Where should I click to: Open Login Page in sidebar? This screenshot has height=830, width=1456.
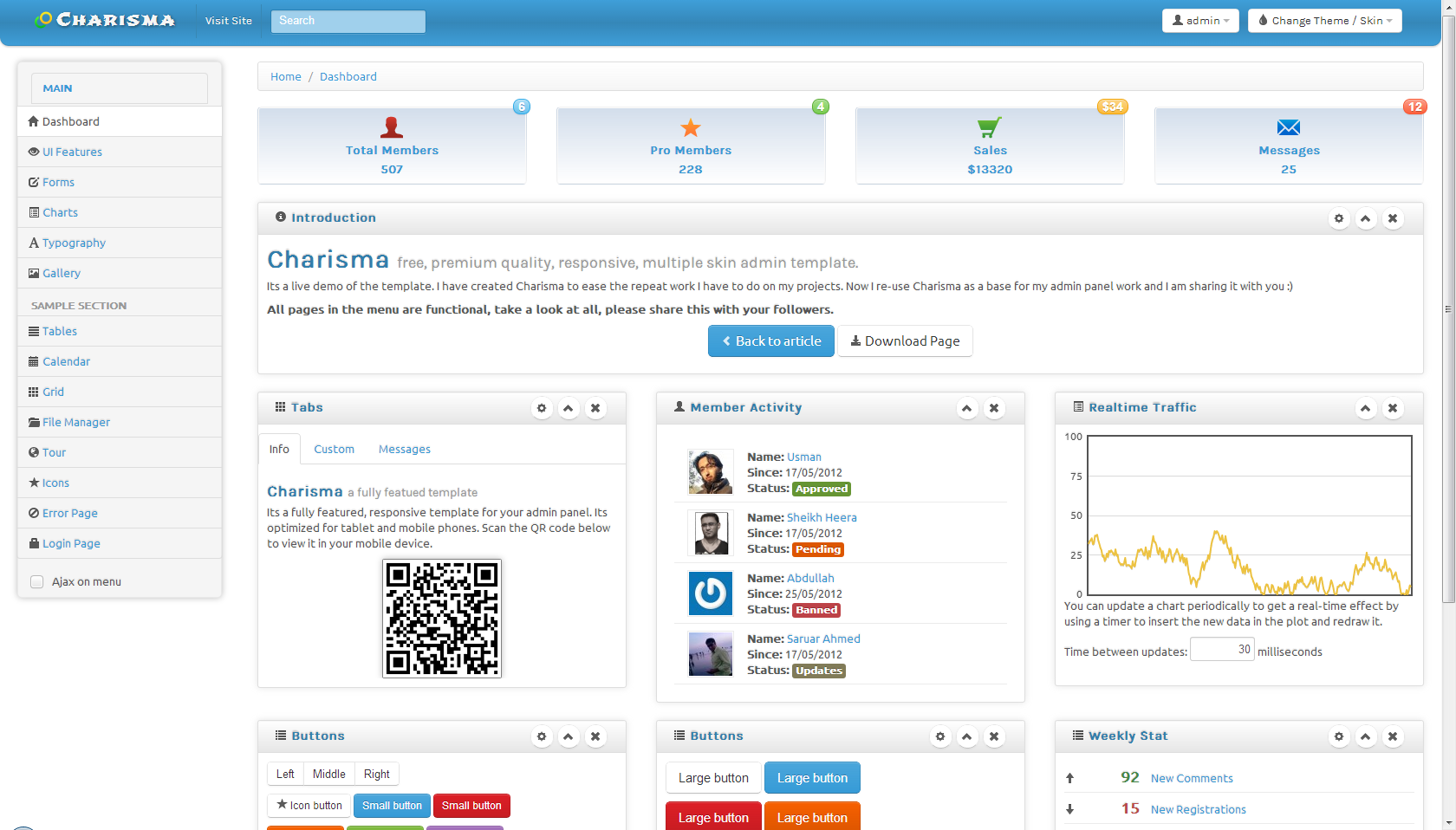point(120,543)
